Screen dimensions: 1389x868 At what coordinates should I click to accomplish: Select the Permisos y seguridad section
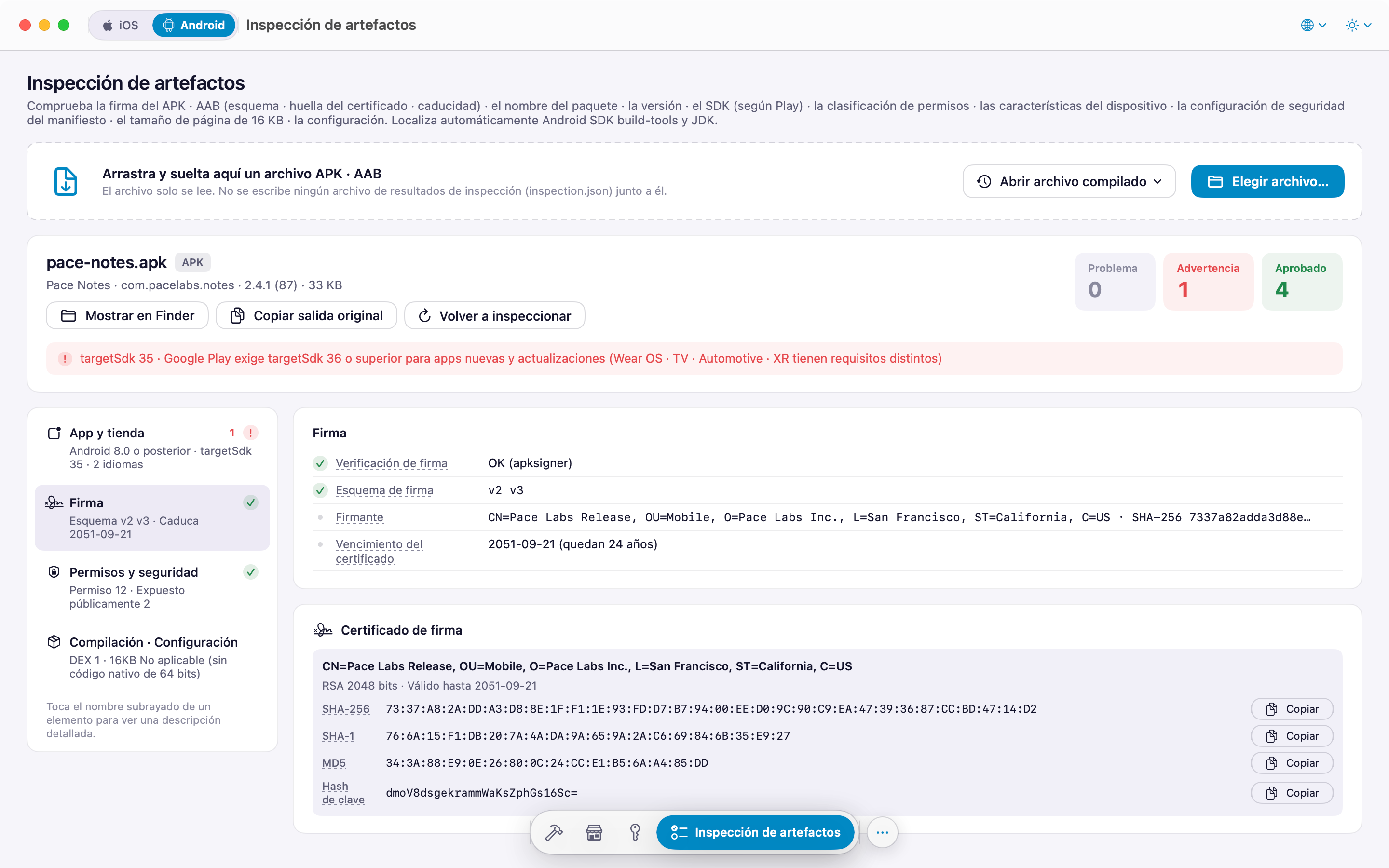[152, 587]
